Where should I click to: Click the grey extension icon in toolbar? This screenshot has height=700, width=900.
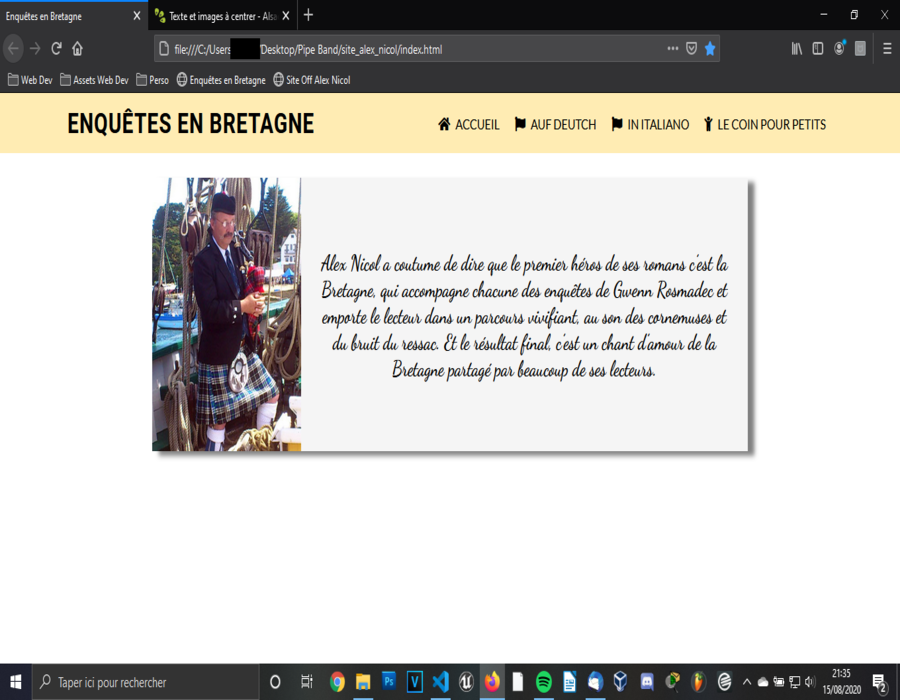point(860,49)
